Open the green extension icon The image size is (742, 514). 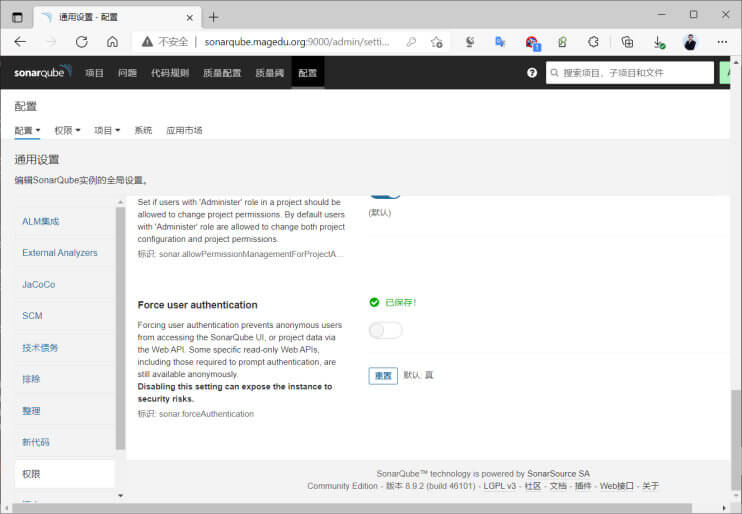click(x=562, y=42)
